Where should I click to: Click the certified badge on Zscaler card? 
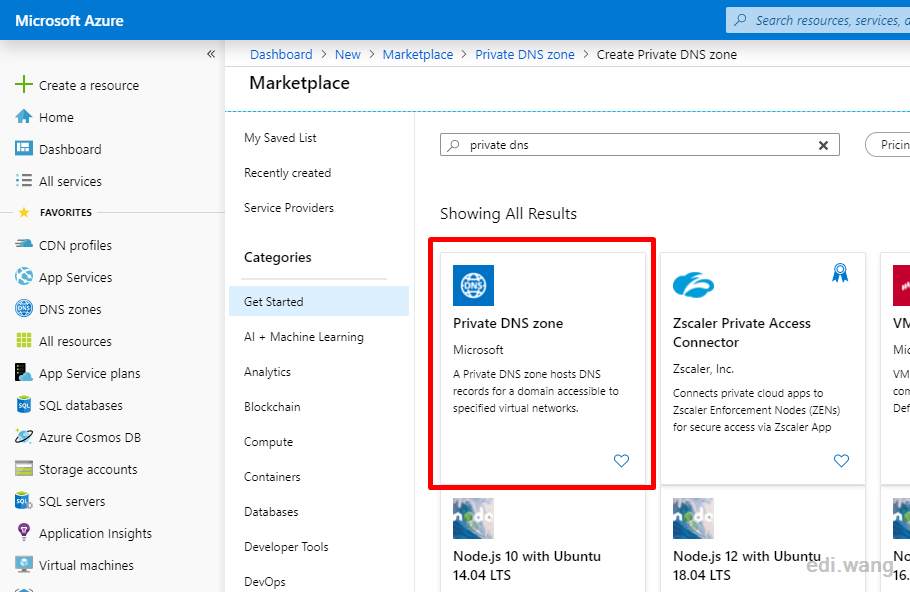(x=840, y=273)
